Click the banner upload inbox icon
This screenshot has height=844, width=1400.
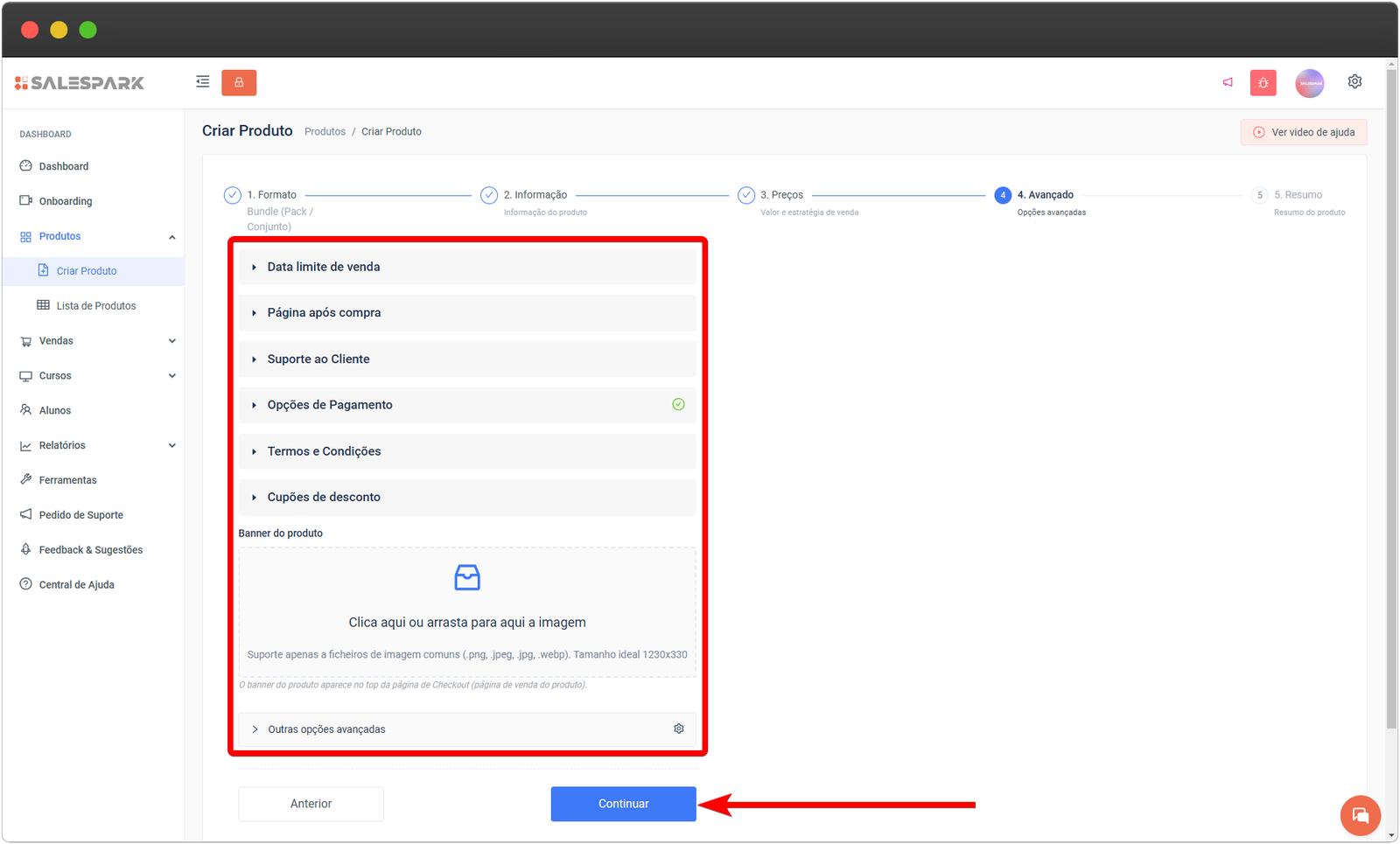467,578
